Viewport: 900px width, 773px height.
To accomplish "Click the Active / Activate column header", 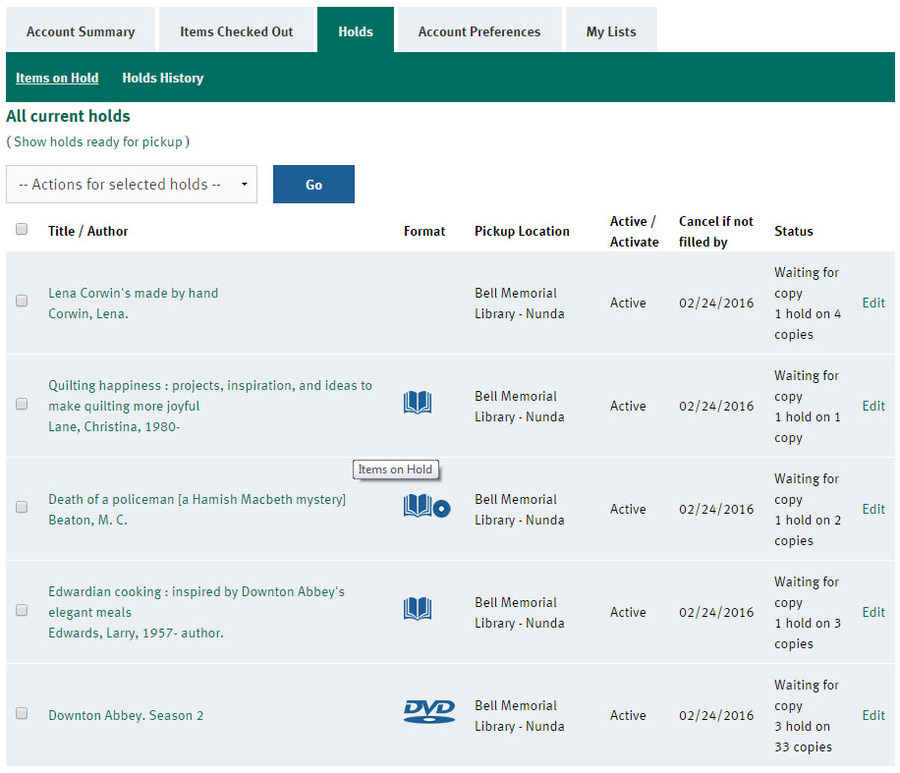I will tap(634, 231).
